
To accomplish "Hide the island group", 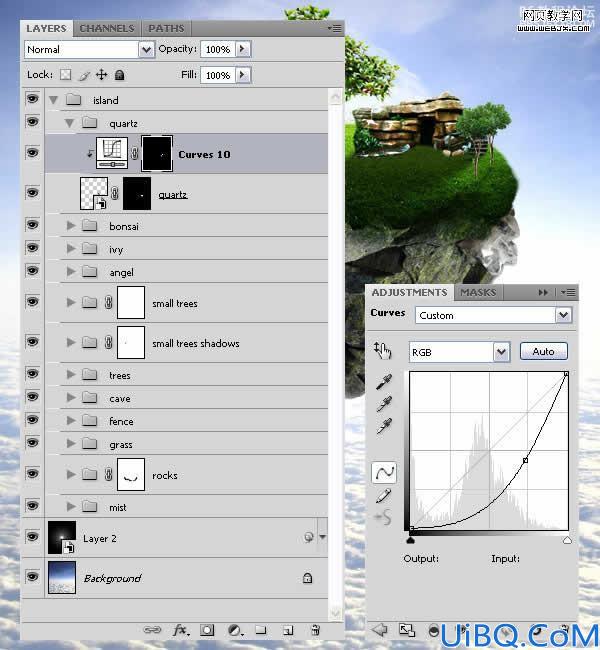I will click(33, 99).
